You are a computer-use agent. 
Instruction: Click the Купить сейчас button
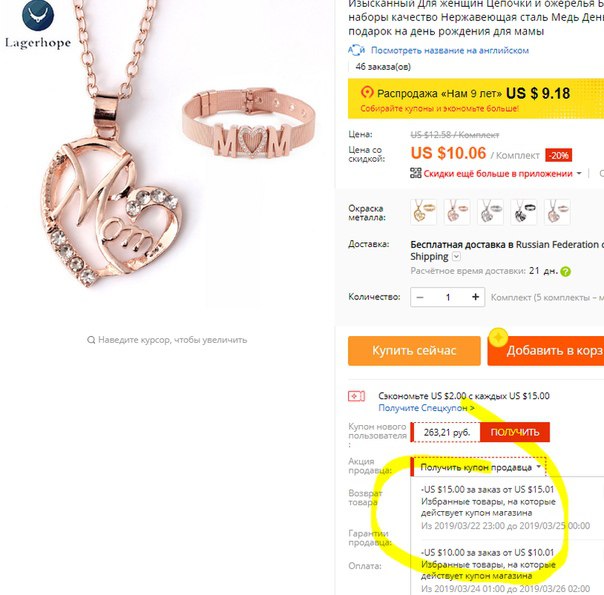(x=414, y=350)
